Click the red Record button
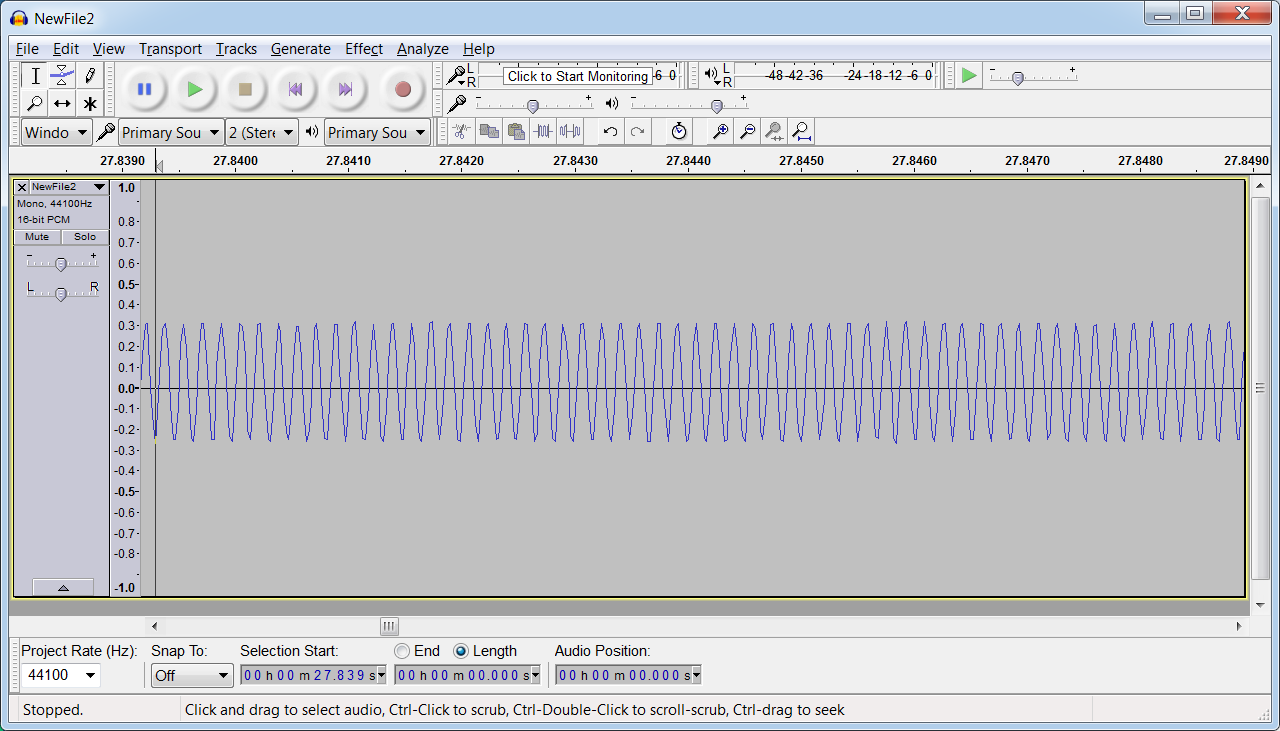This screenshot has height=731, width=1280. pyautogui.click(x=403, y=89)
